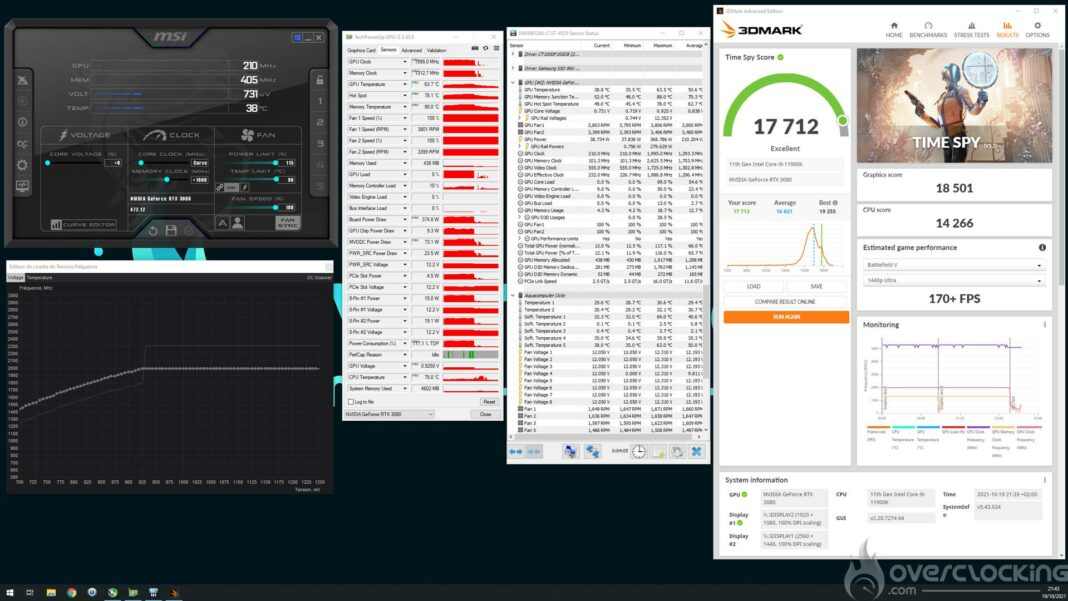This screenshot has width=1068, height=601.
Task: Open BENCHMARKS in 3DMark navigation
Action: tap(928, 29)
